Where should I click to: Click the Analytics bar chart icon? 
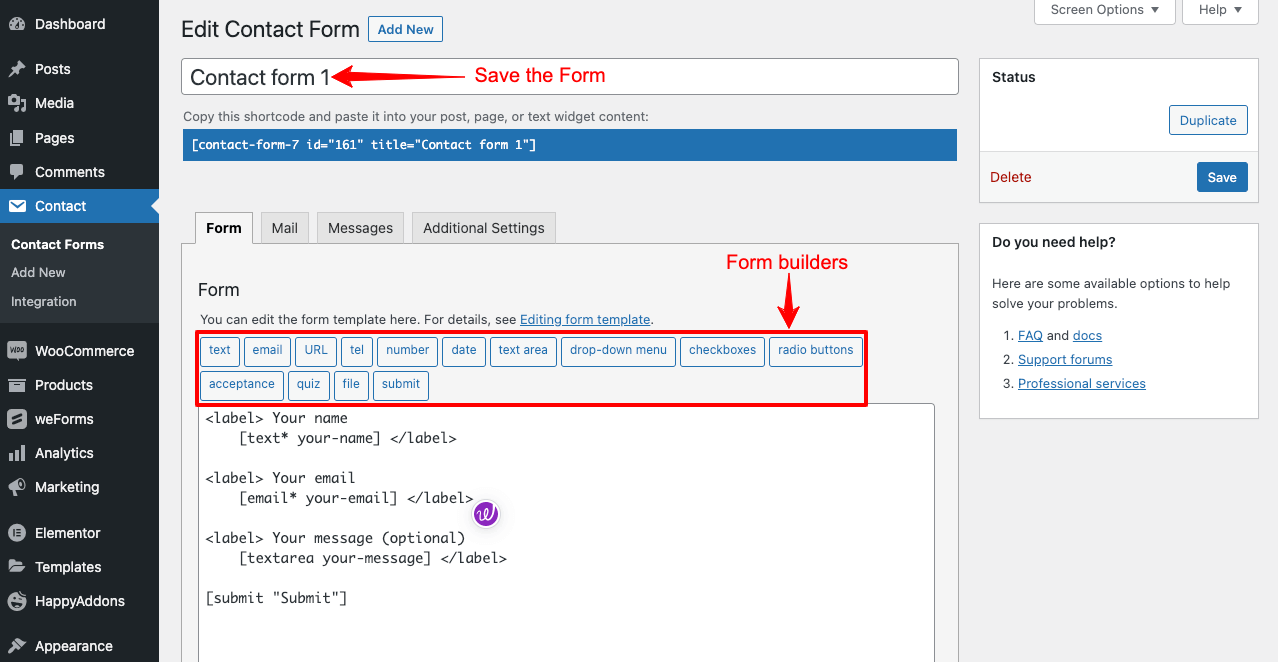coord(17,453)
